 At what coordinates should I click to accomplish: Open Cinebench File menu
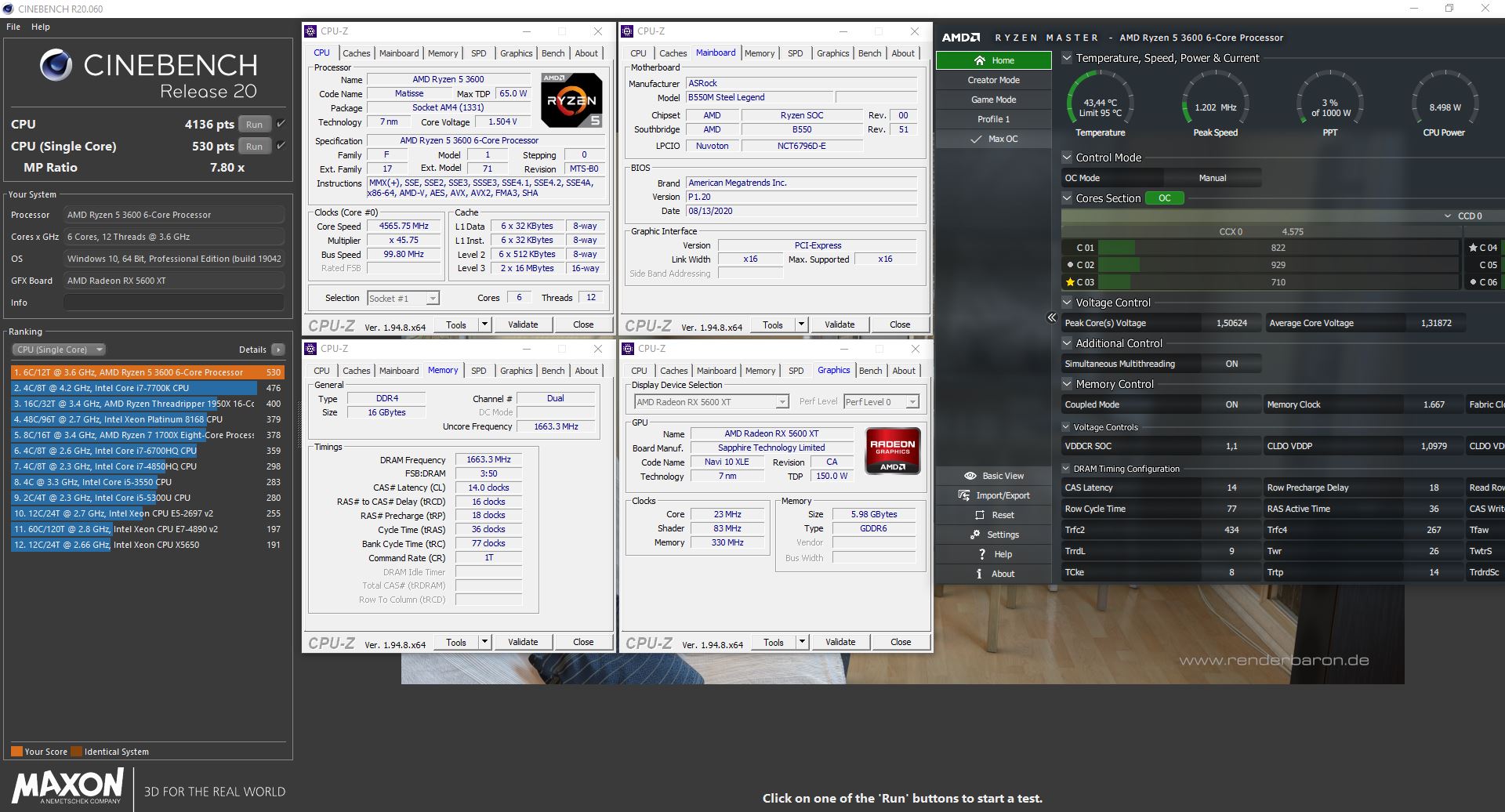click(x=13, y=27)
